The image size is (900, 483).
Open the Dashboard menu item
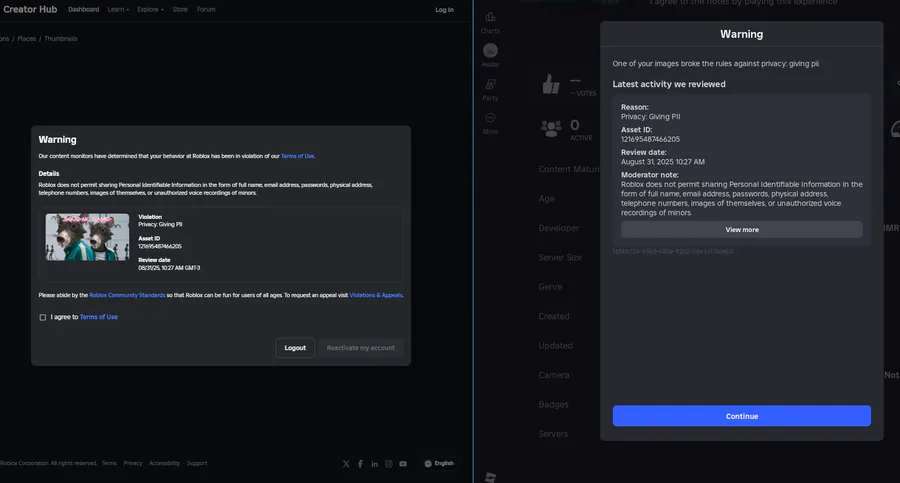coord(84,9)
